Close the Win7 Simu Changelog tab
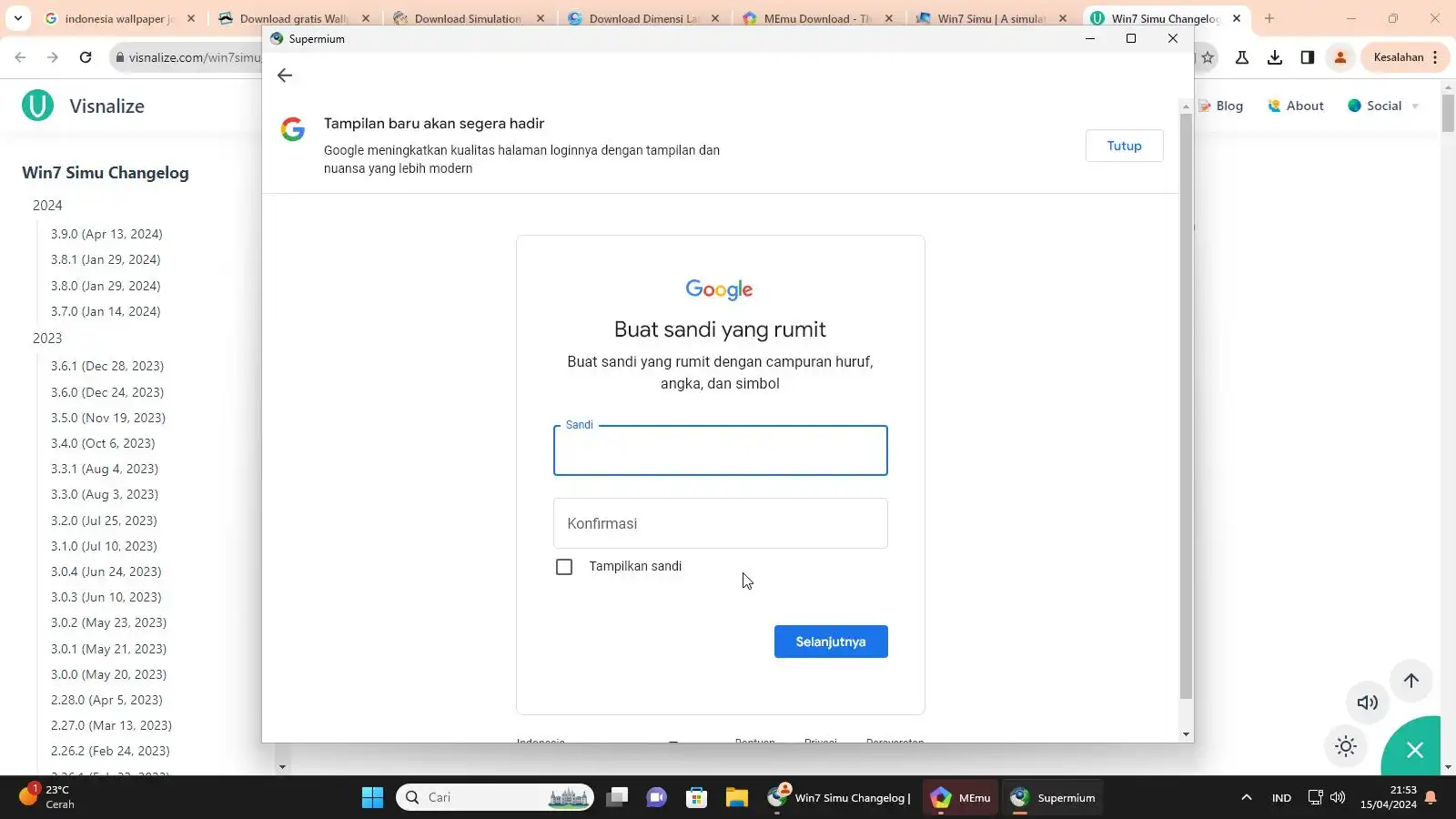This screenshot has height=819, width=1456. coord(1237,18)
